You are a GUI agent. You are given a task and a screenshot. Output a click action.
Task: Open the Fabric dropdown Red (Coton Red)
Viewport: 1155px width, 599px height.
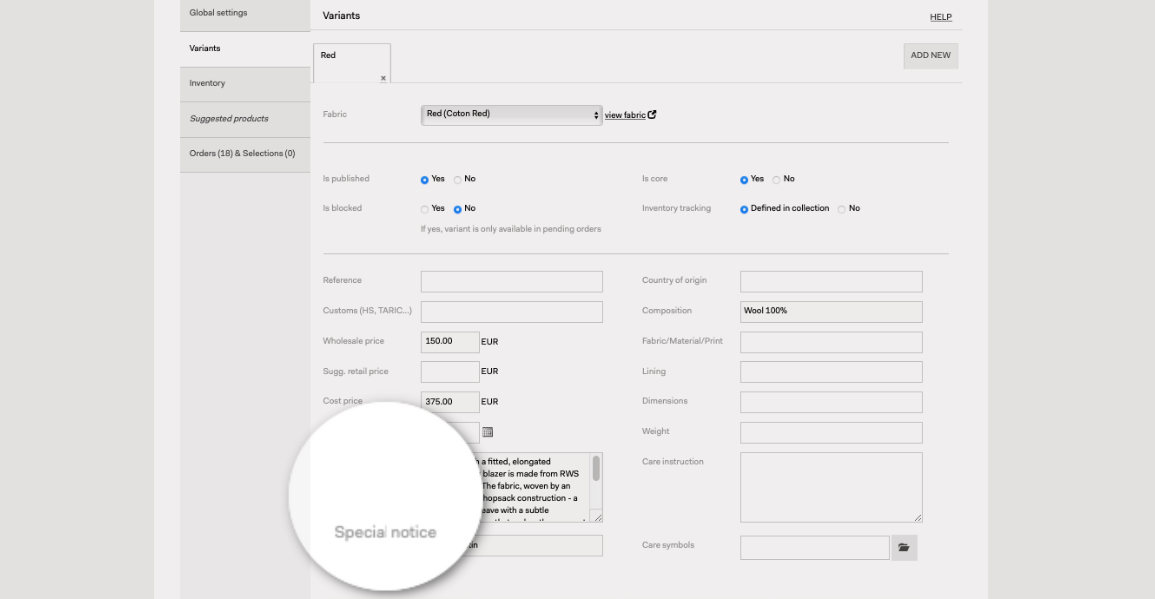click(x=511, y=115)
